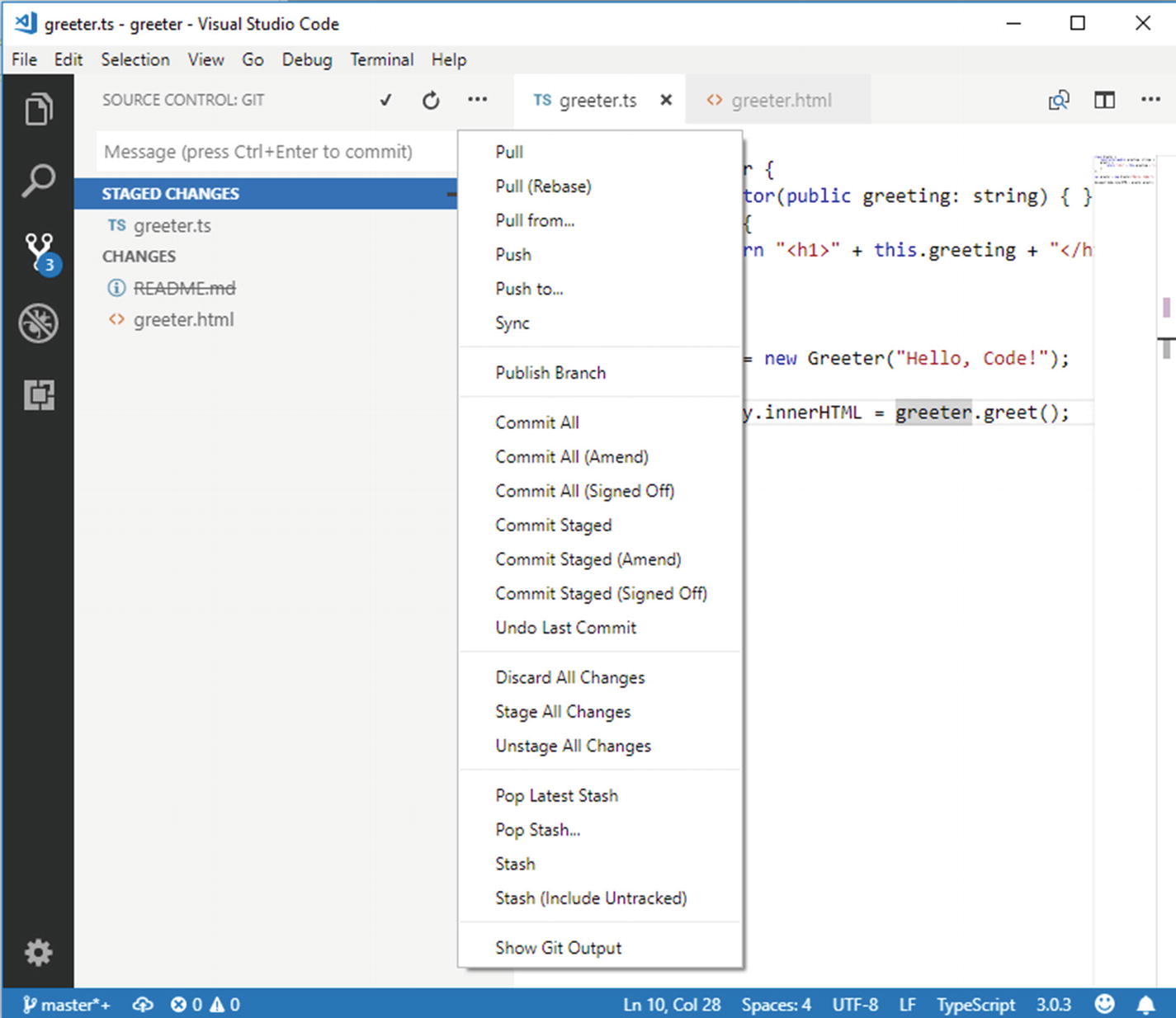The height and width of the screenshot is (1018, 1176).
Task: Open the source control more actions ellipsis
Action: (x=477, y=100)
